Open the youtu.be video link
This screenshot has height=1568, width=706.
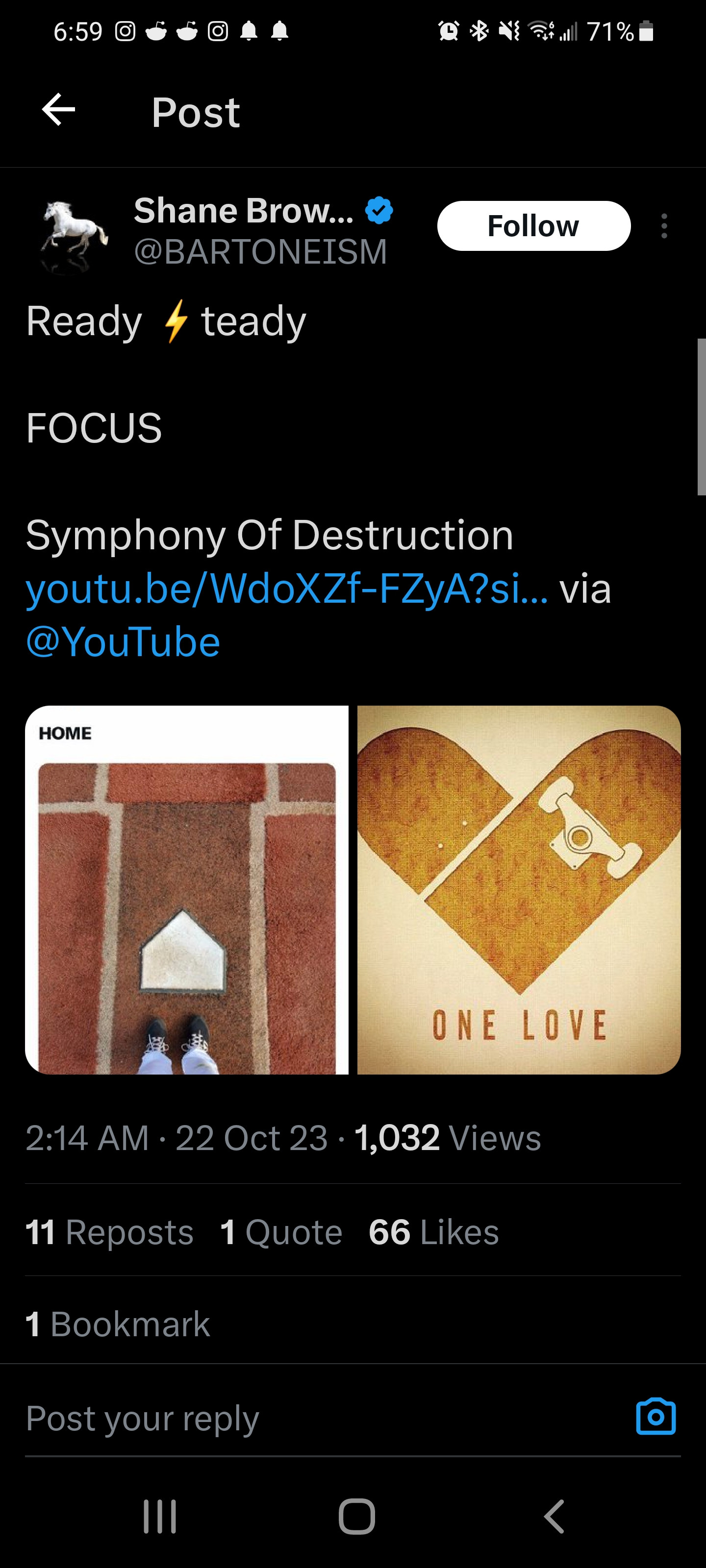(x=286, y=589)
